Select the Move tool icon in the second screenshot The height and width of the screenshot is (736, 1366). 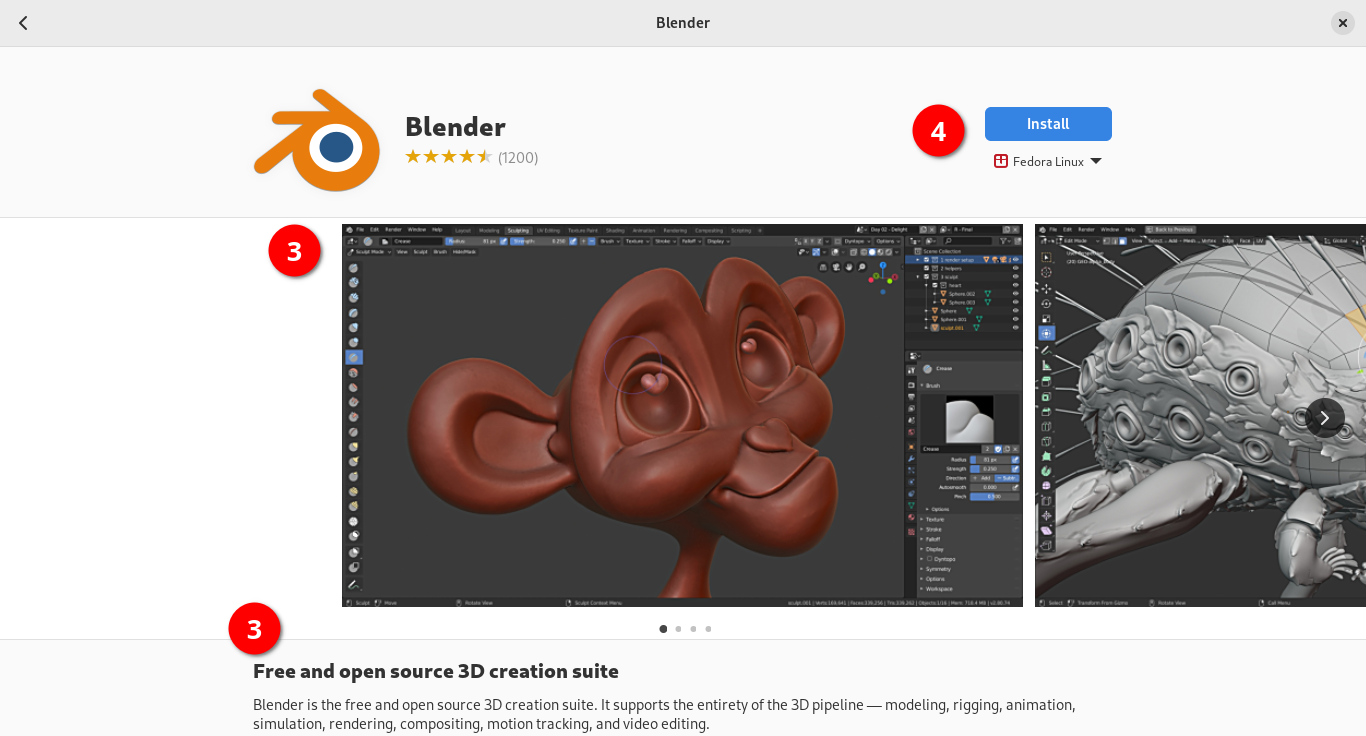coord(1046,288)
